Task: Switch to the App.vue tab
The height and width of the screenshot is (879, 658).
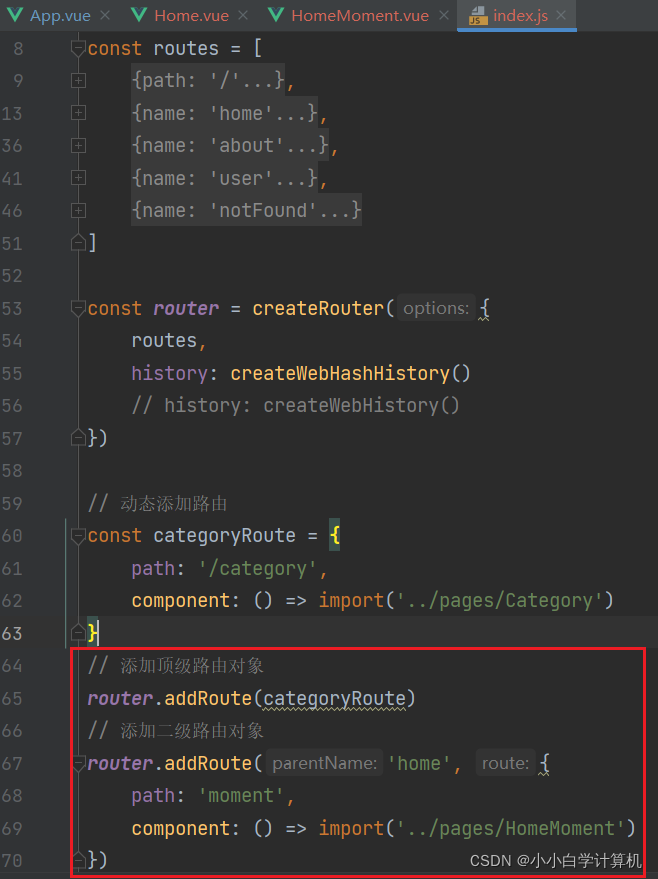Action: pyautogui.click(x=60, y=16)
